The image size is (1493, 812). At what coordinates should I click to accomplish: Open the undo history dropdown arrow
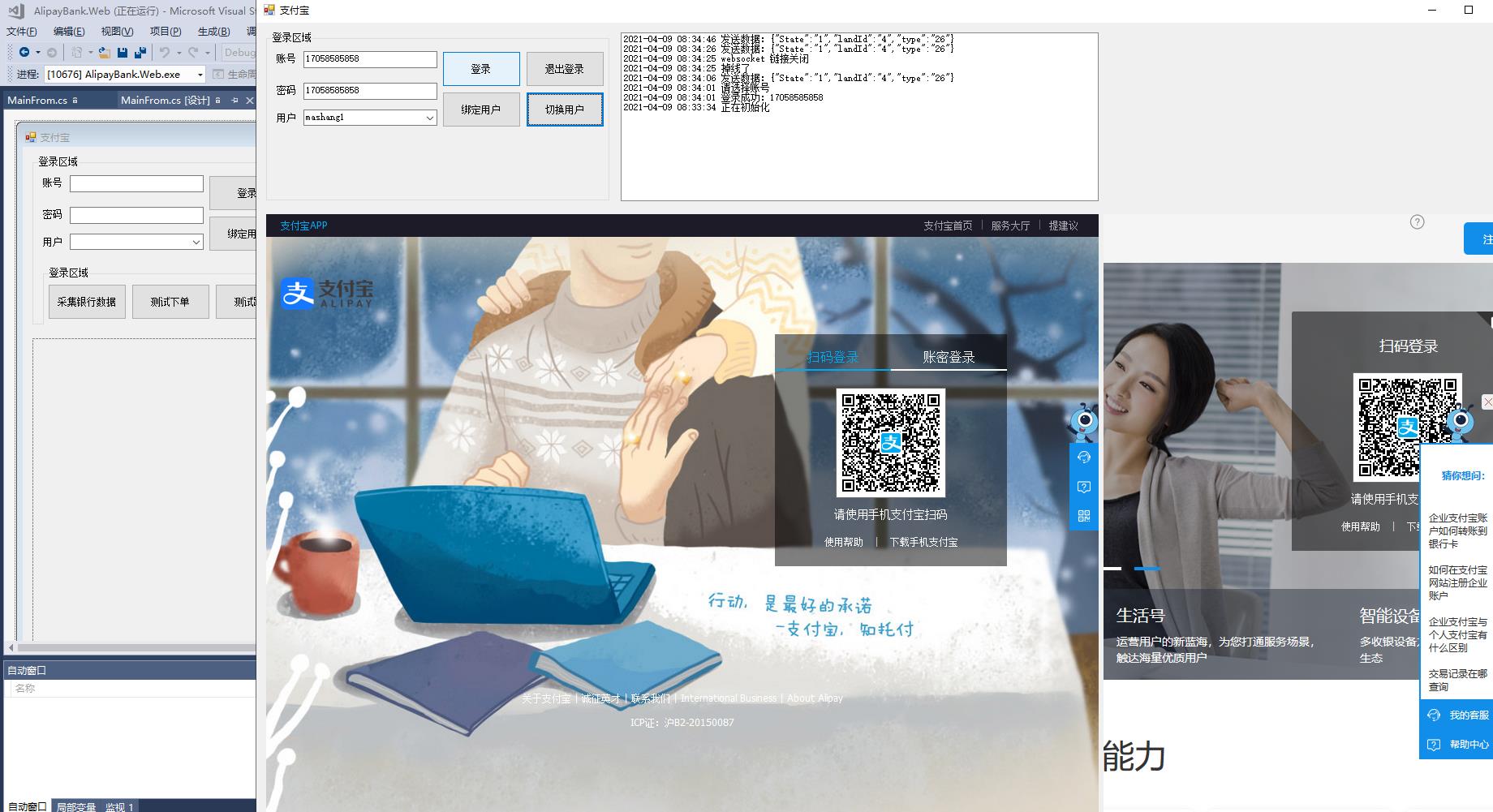click(179, 53)
